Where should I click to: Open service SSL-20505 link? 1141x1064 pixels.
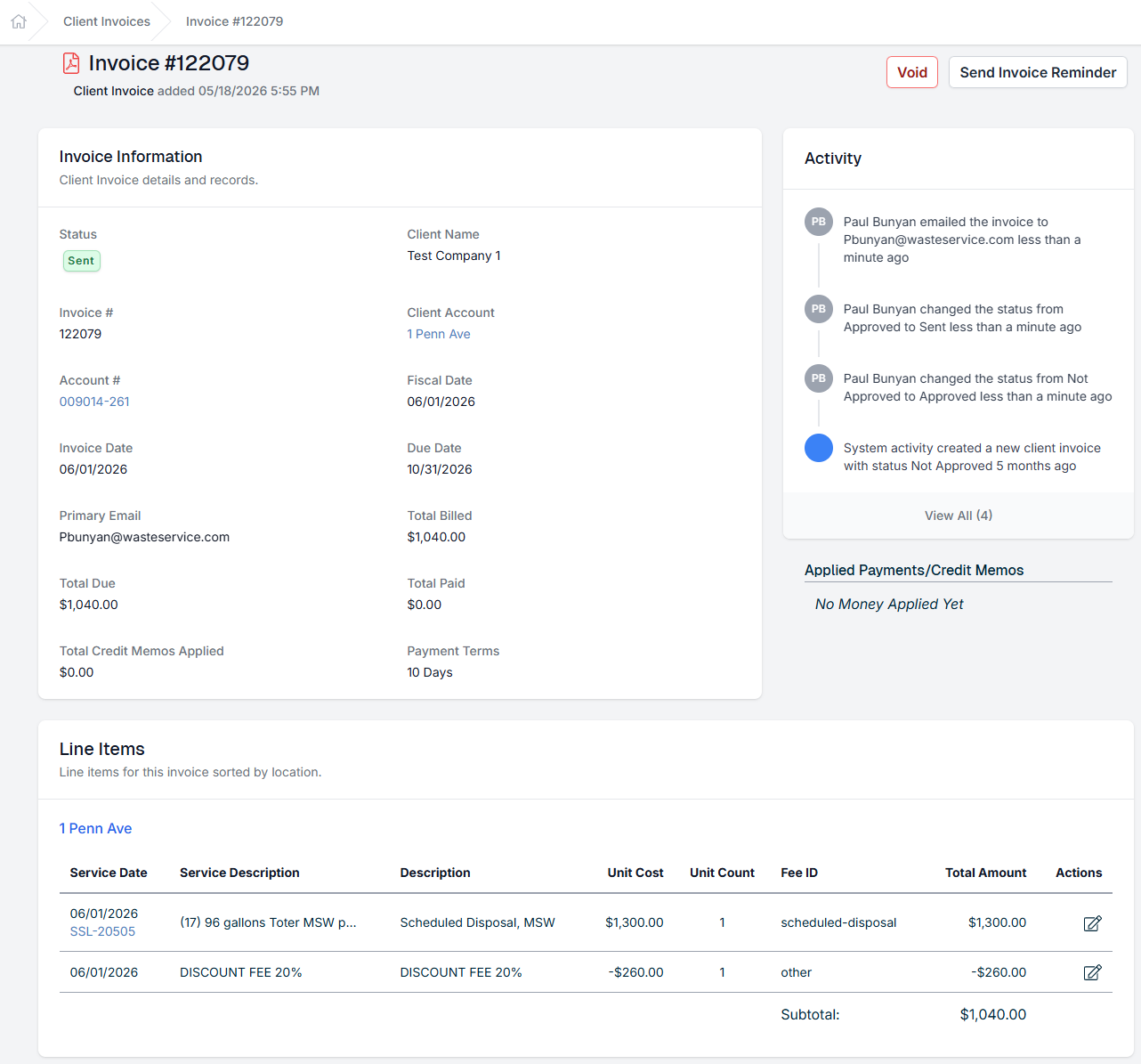click(103, 931)
